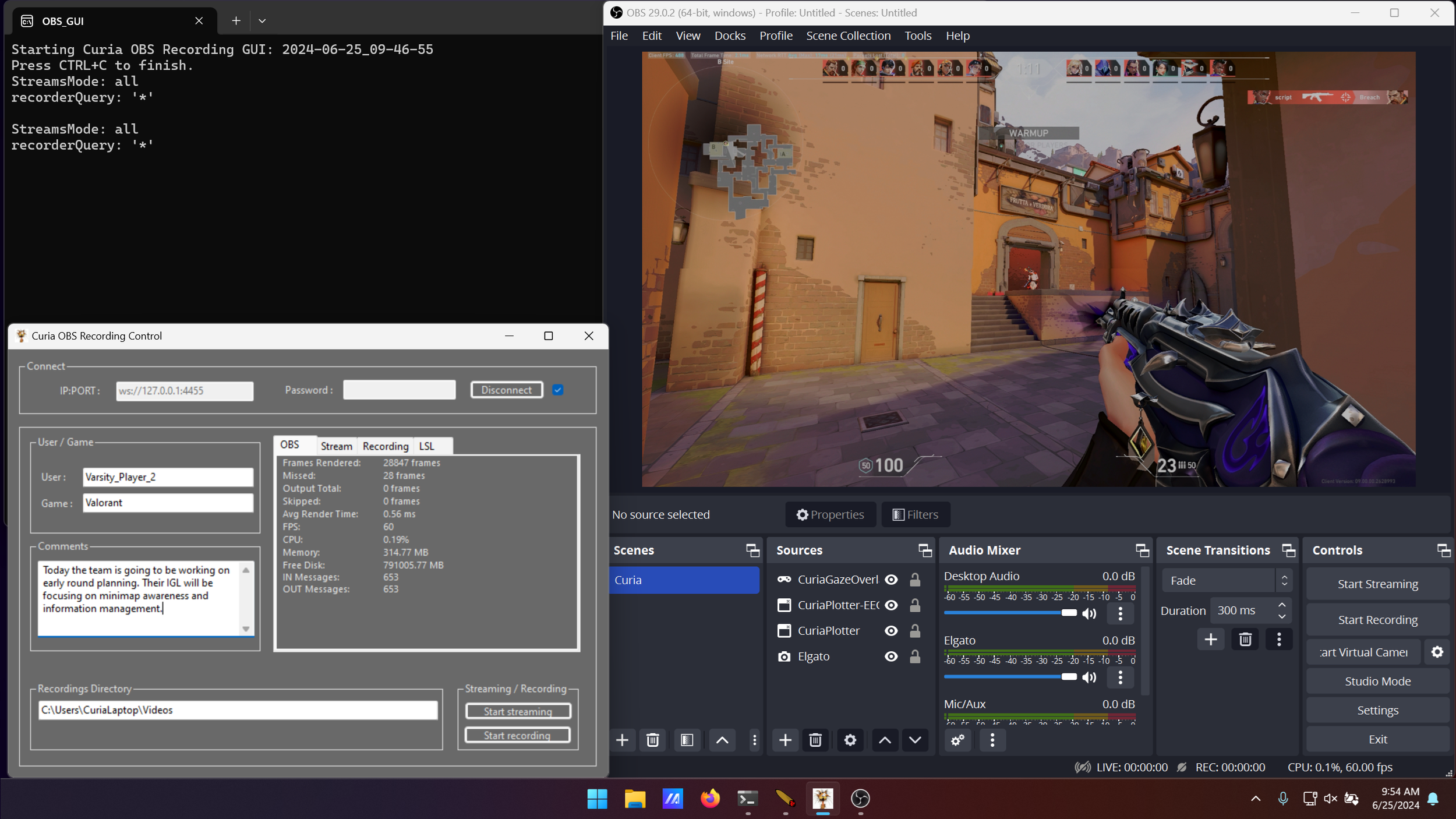
Task: Open the Docks menu in OBS
Action: pyautogui.click(x=730, y=36)
